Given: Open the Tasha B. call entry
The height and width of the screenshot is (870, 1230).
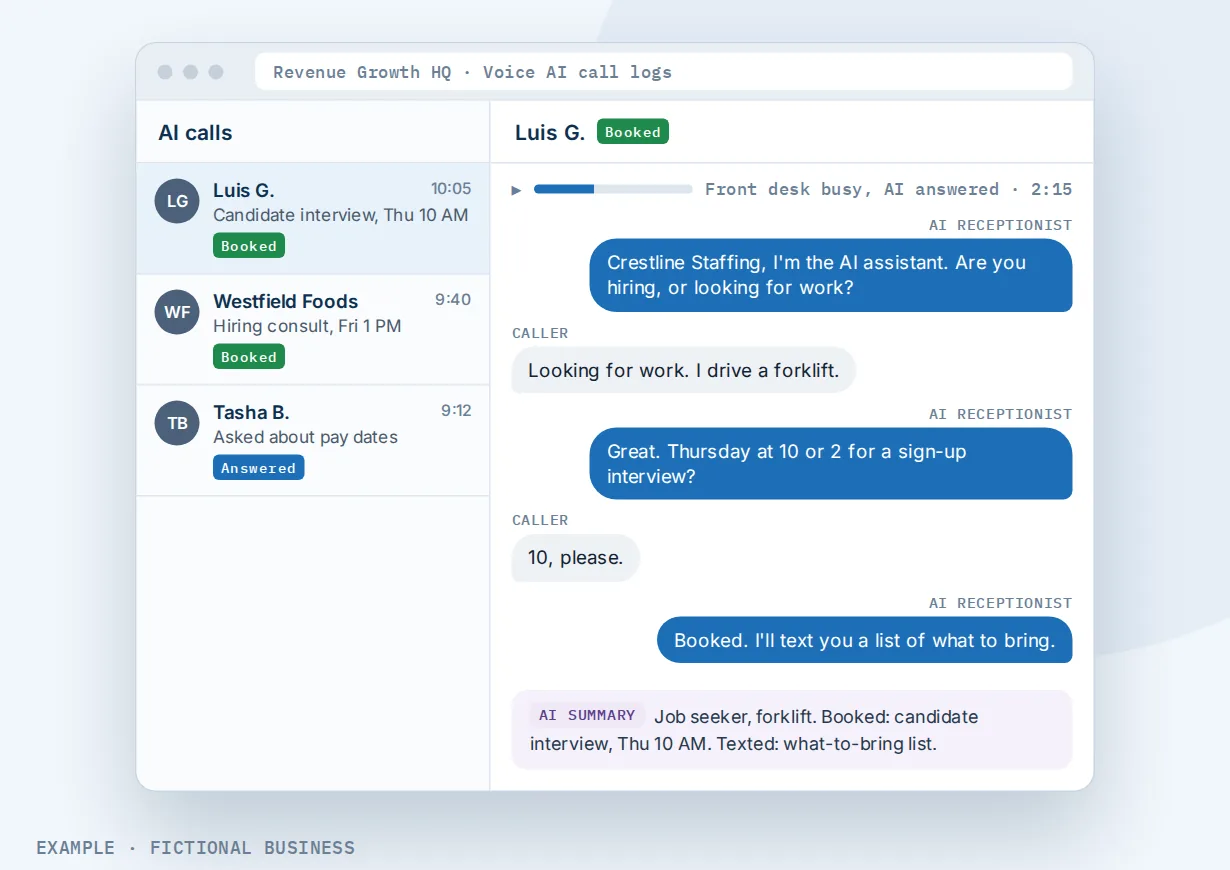Looking at the screenshot, I should [x=313, y=440].
